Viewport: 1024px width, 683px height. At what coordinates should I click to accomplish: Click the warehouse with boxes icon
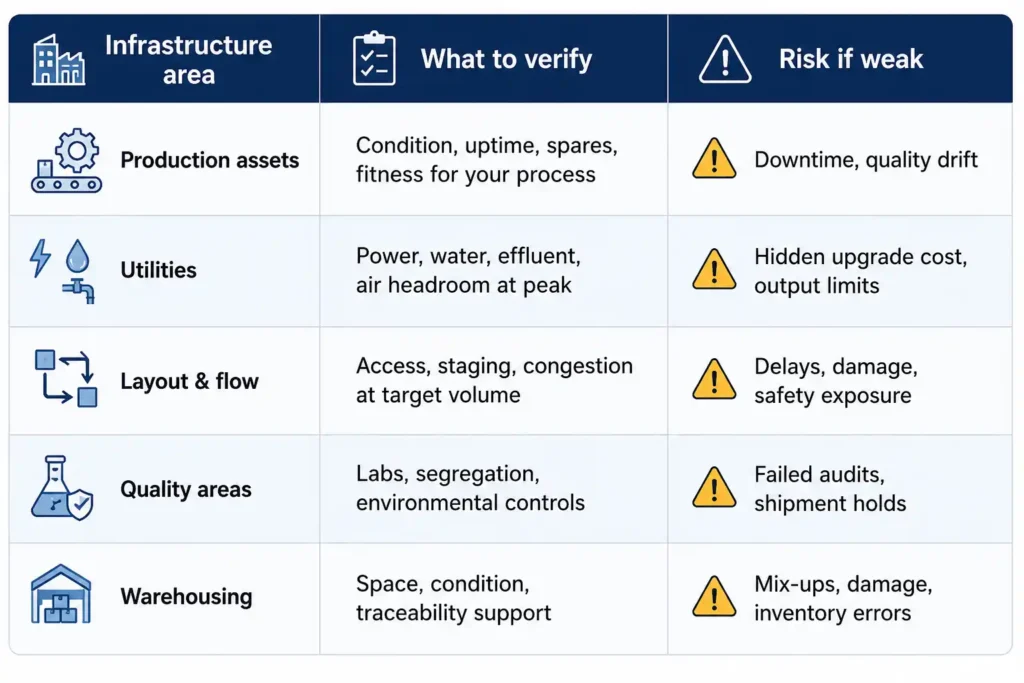click(61, 594)
